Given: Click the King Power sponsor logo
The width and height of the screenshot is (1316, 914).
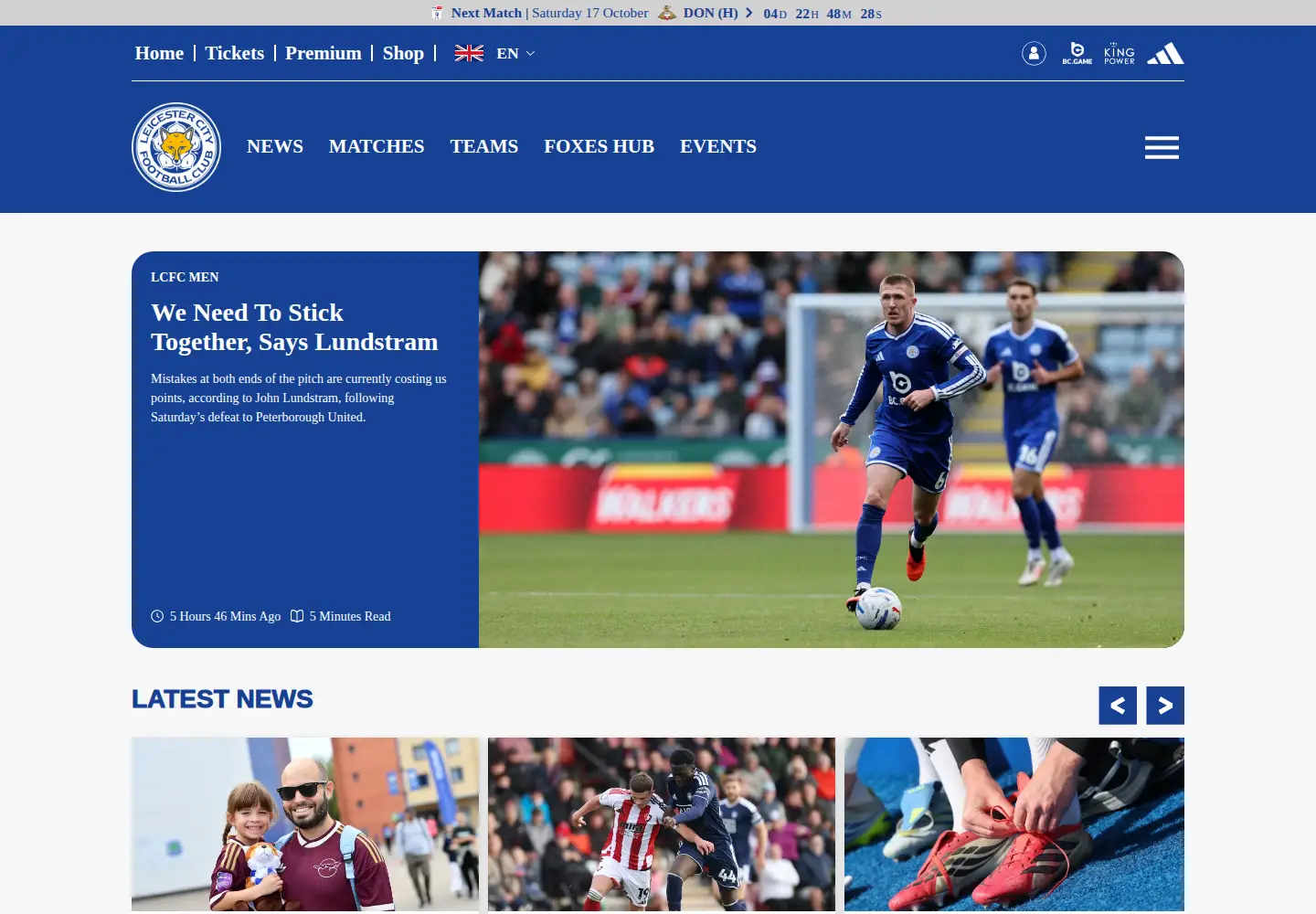Looking at the screenshot, I should click(x=1120, y=54).
